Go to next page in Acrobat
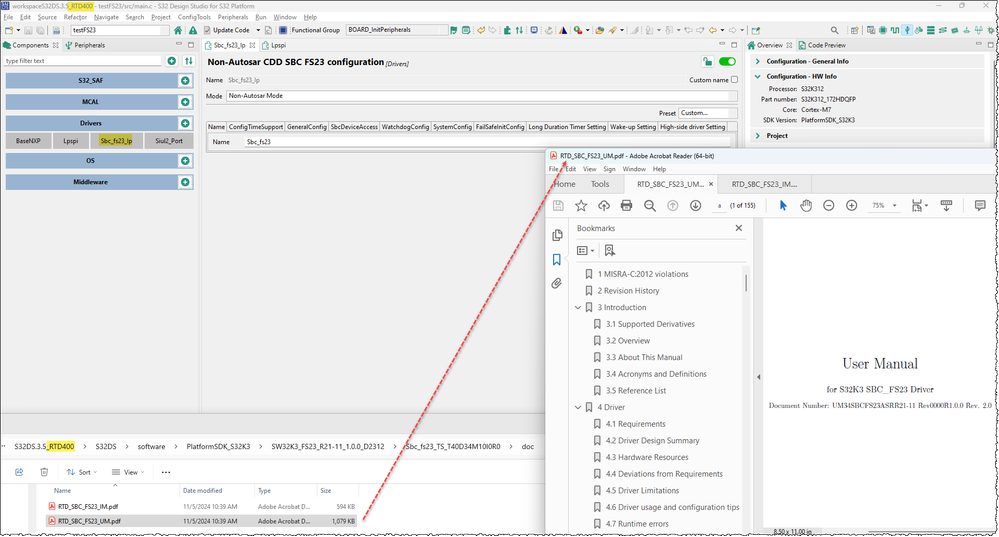Screen dimensions: 999x537 [x=695, y=206]
